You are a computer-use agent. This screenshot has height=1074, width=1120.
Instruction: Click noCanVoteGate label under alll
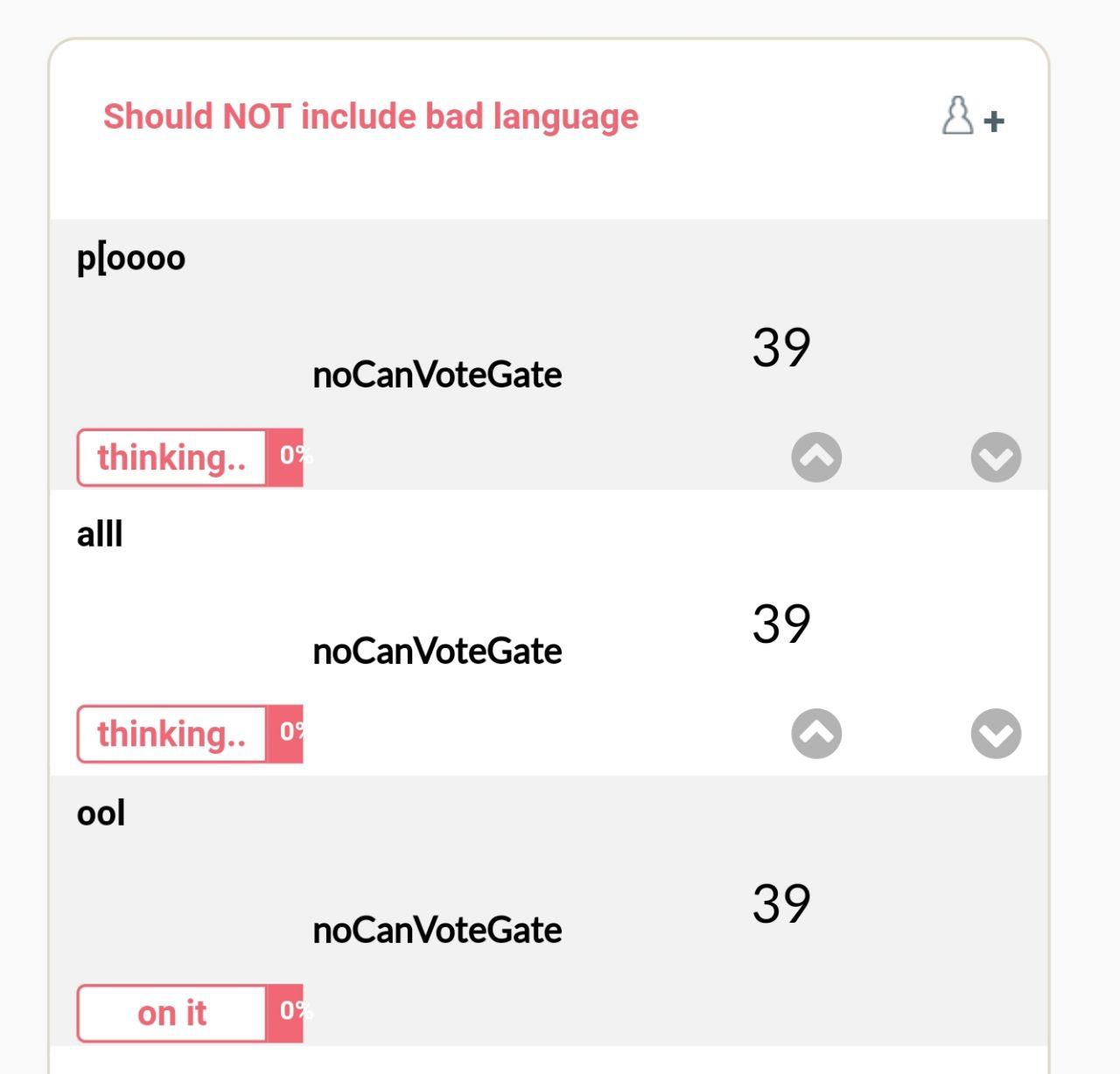point(437,652)
